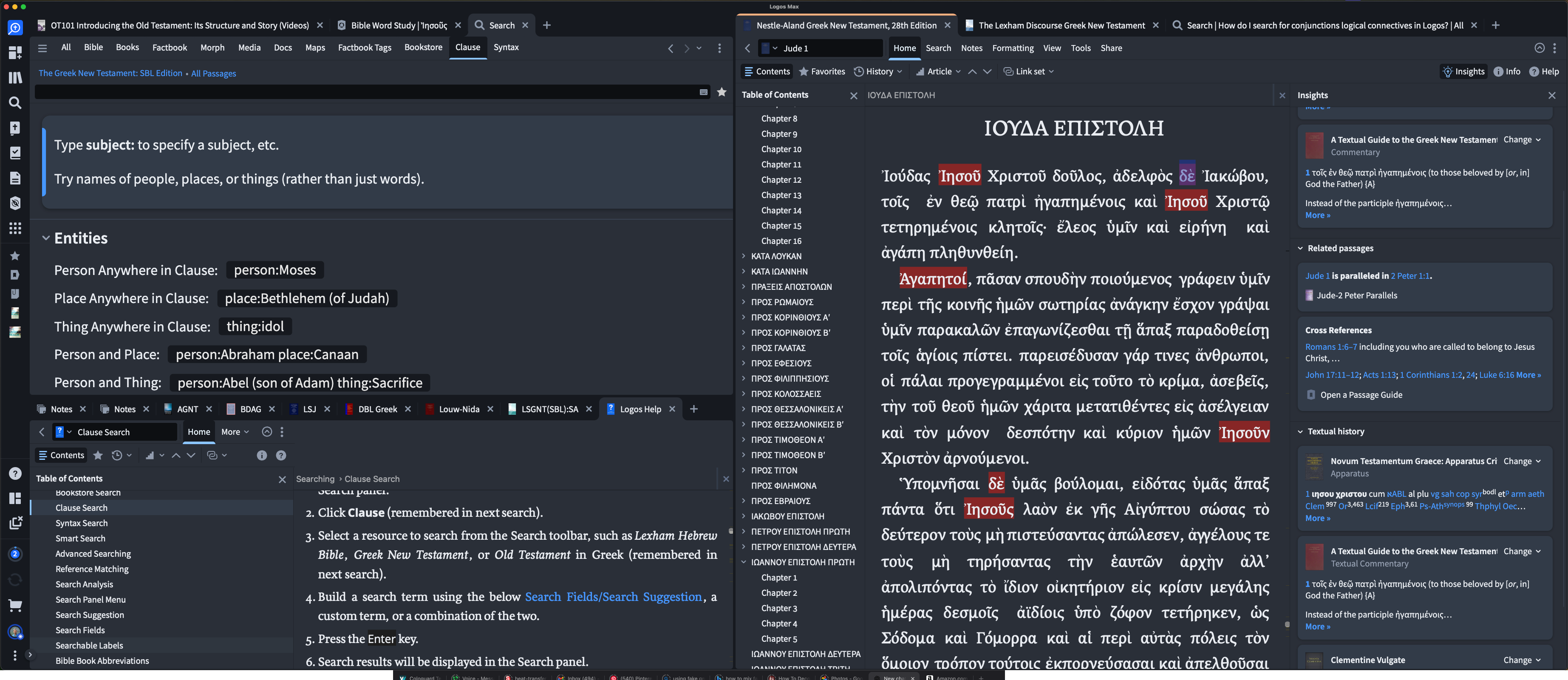Click back arrow in Nestle-Aland panel

(747, 48)
